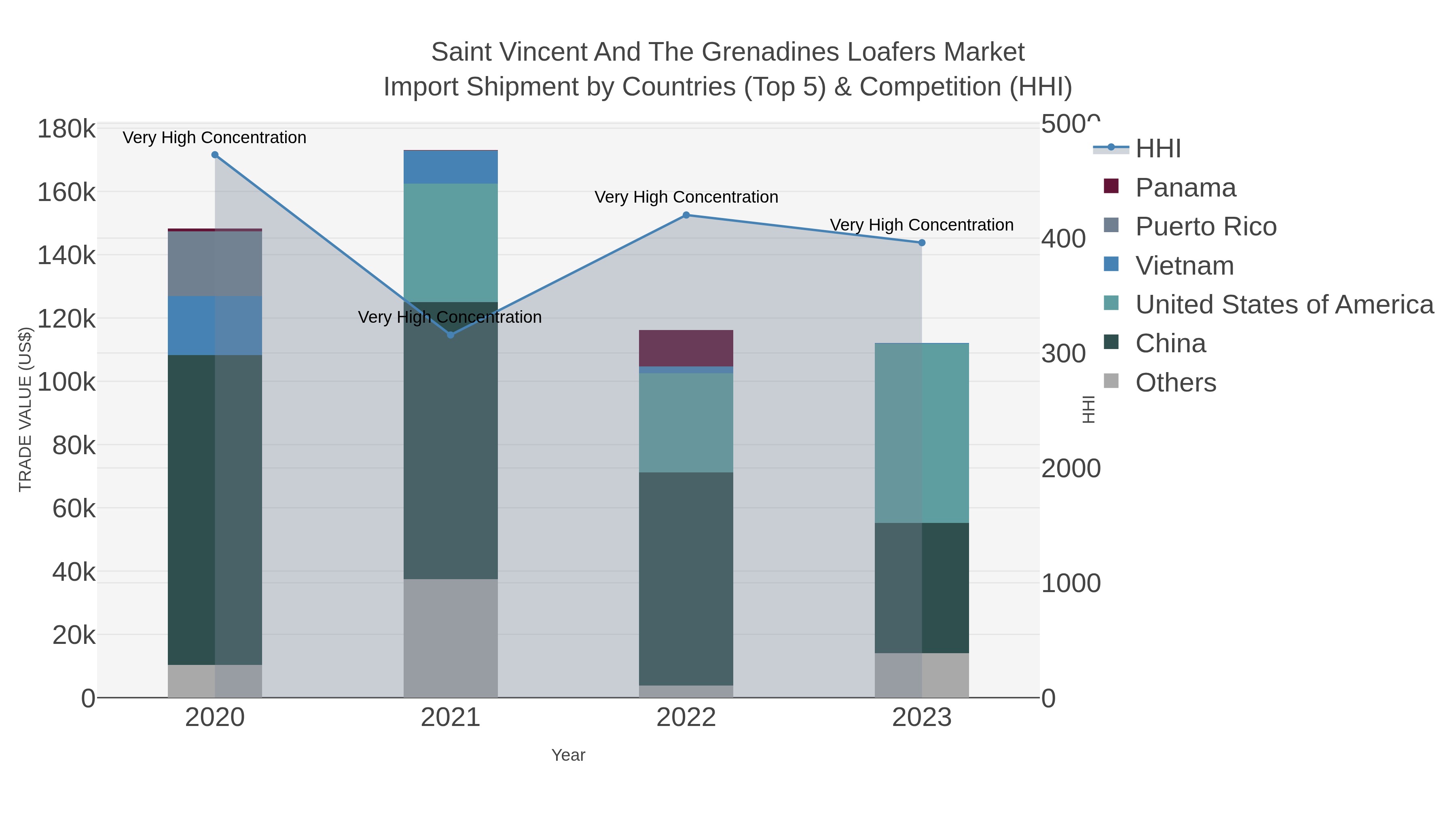1456x819 pixels.
Task: Click the 2020 Others bar segment
Action: tap(215, 681)
